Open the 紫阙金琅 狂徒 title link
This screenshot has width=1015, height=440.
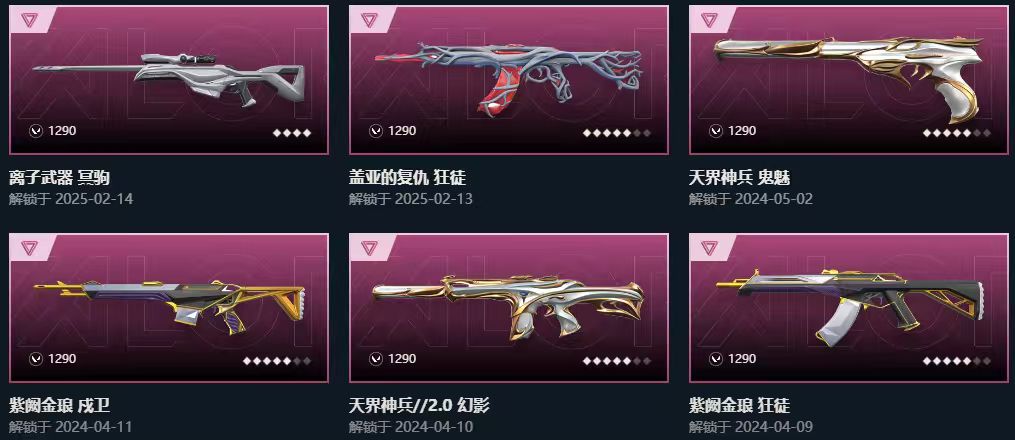pyautogui.click(x=739, y=406)
